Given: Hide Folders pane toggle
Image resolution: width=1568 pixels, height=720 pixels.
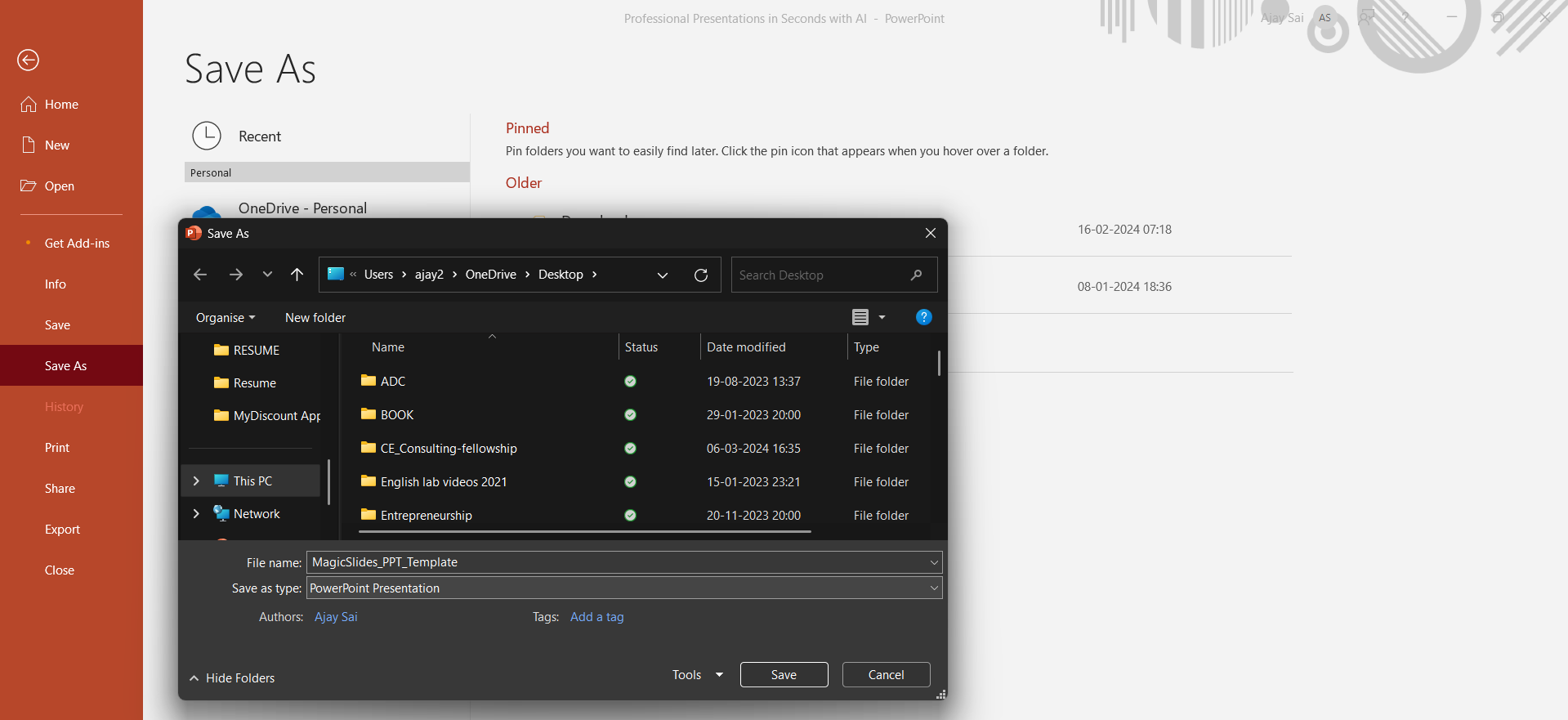Looking at the screenshot, I should (x=232, y=678).
